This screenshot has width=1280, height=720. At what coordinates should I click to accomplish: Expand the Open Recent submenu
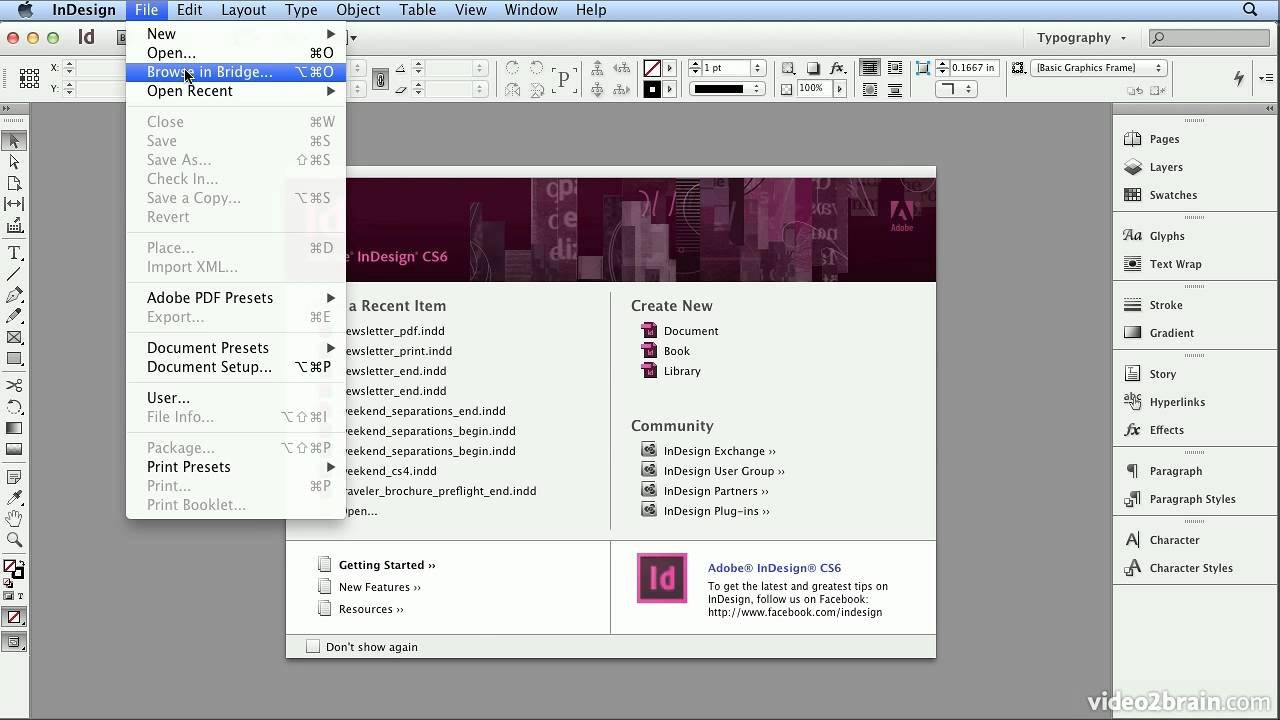235,91
